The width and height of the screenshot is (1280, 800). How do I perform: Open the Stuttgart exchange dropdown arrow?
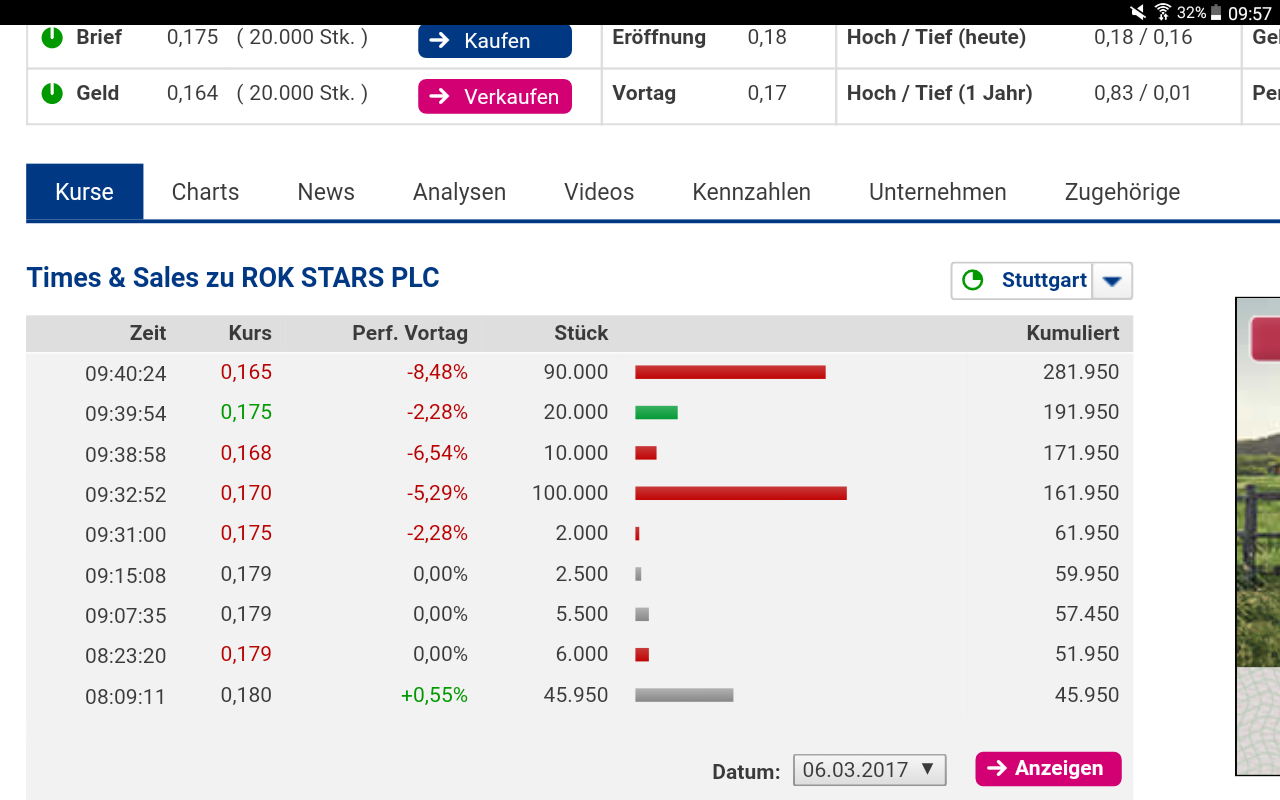(1112, 281)
